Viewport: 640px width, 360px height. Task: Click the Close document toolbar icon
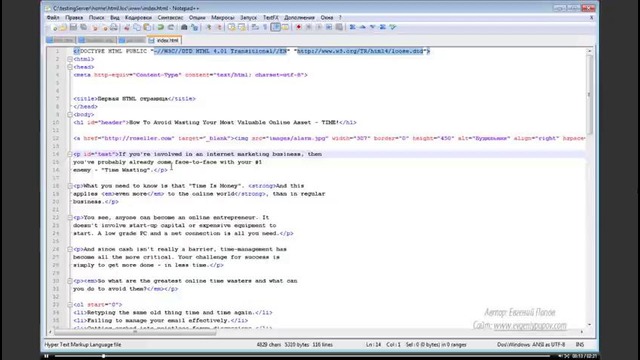click(95, 27)
